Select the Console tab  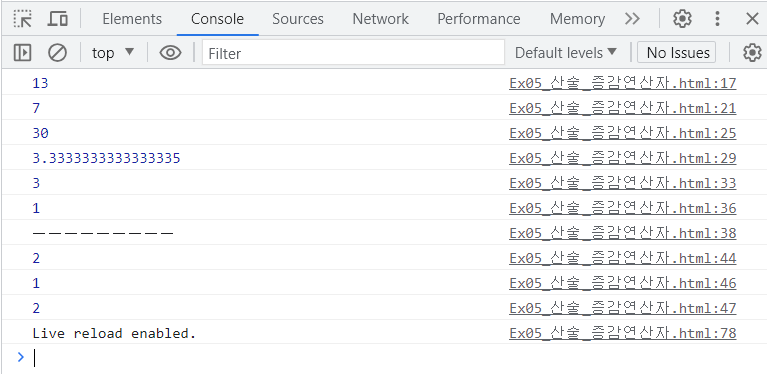(217, 19)
